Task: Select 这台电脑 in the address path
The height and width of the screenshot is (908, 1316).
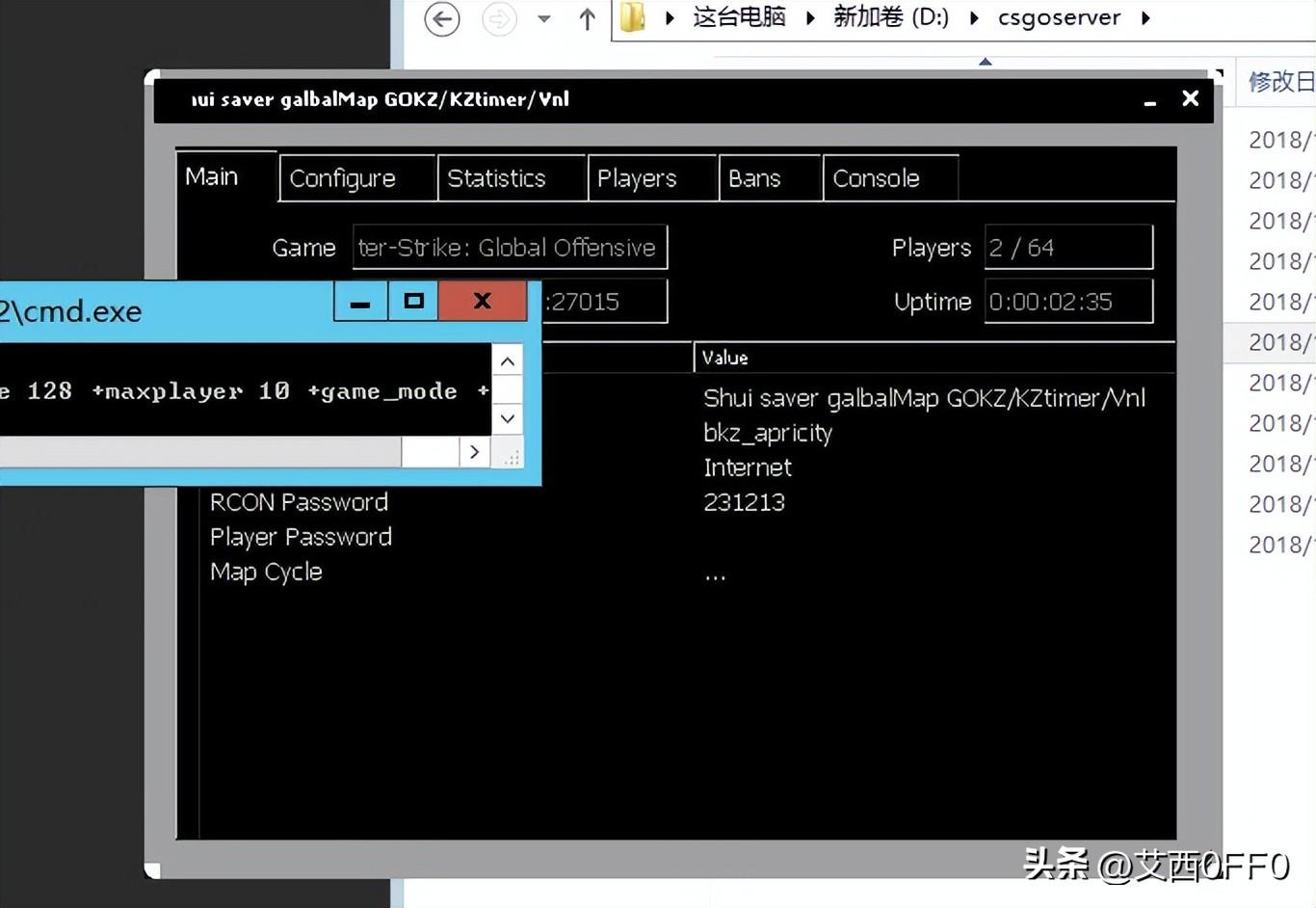Action: click(739, 17)
